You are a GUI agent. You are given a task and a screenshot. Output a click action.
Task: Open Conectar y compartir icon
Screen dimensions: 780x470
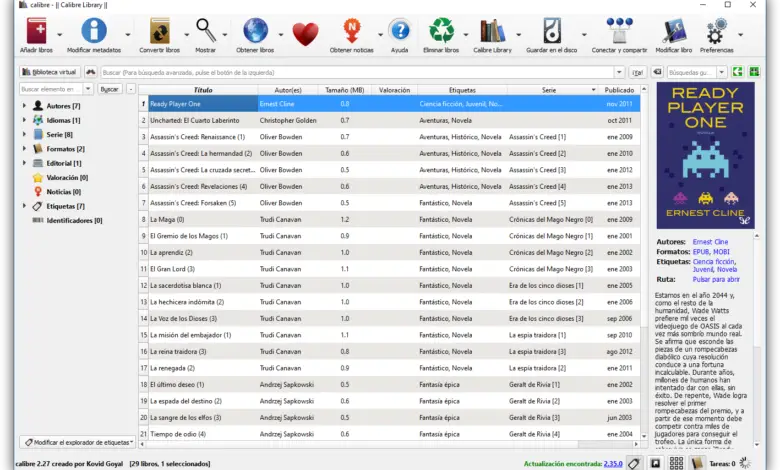point(619,31)
